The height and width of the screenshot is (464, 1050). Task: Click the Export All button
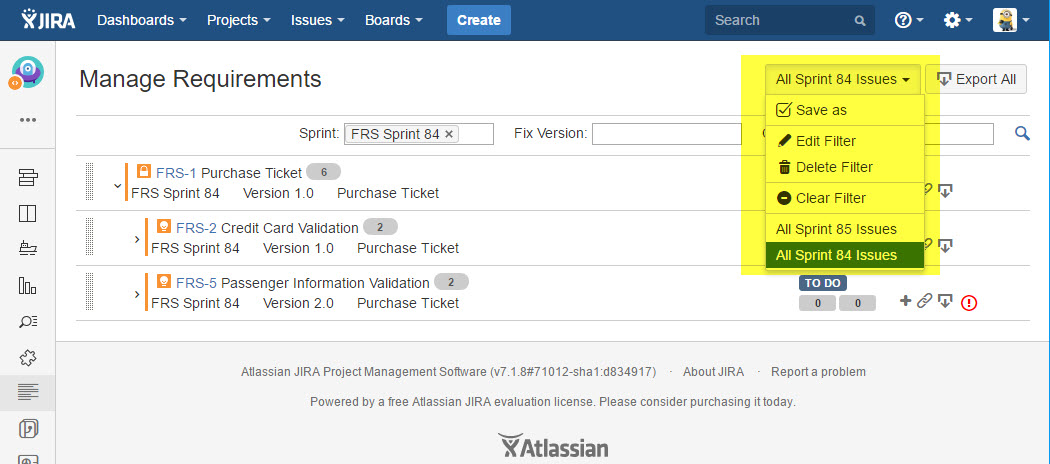(975, 79)
